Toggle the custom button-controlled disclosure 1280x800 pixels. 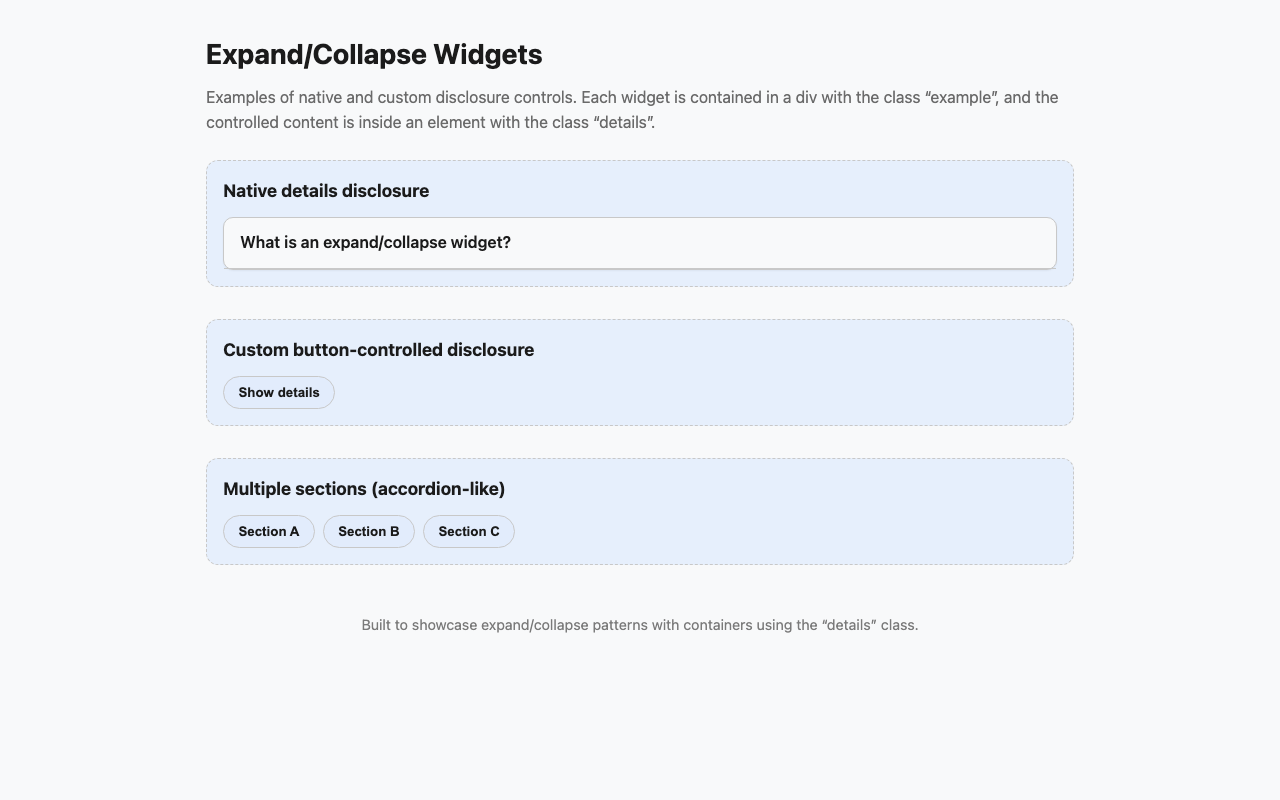click(278, 392)
